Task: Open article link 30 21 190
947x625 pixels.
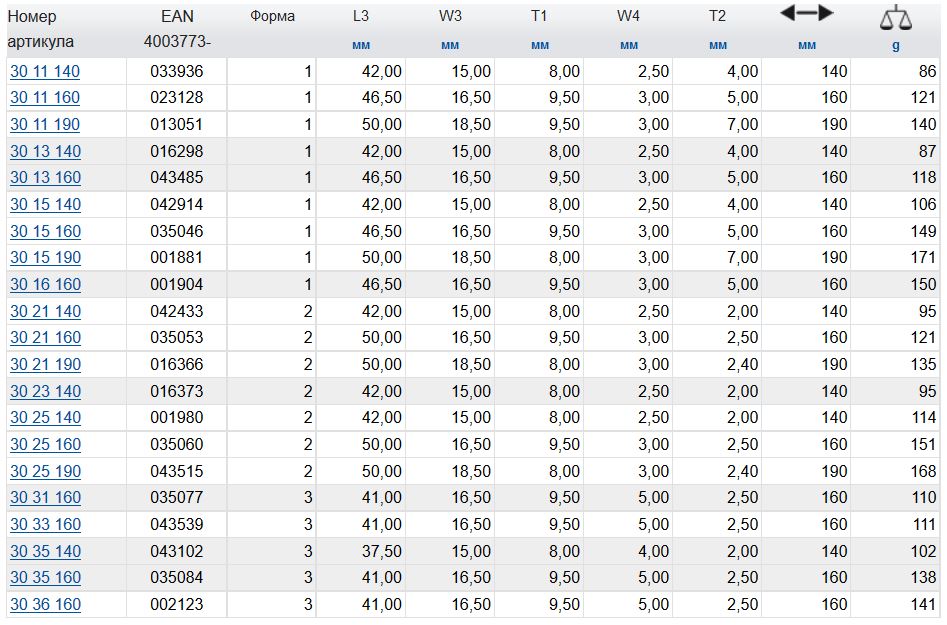Action: (x=45, y=365)
